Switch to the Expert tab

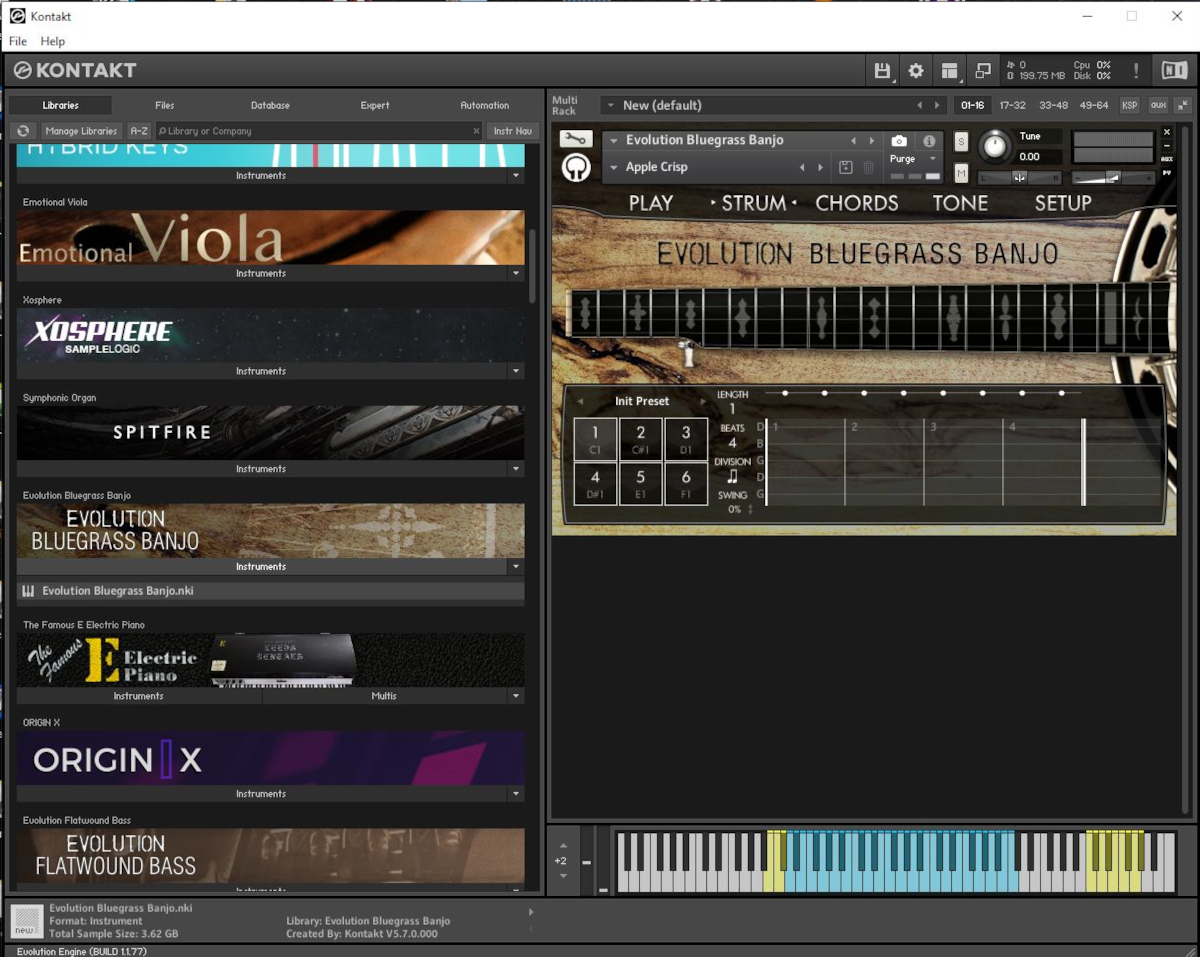(375, 105)
